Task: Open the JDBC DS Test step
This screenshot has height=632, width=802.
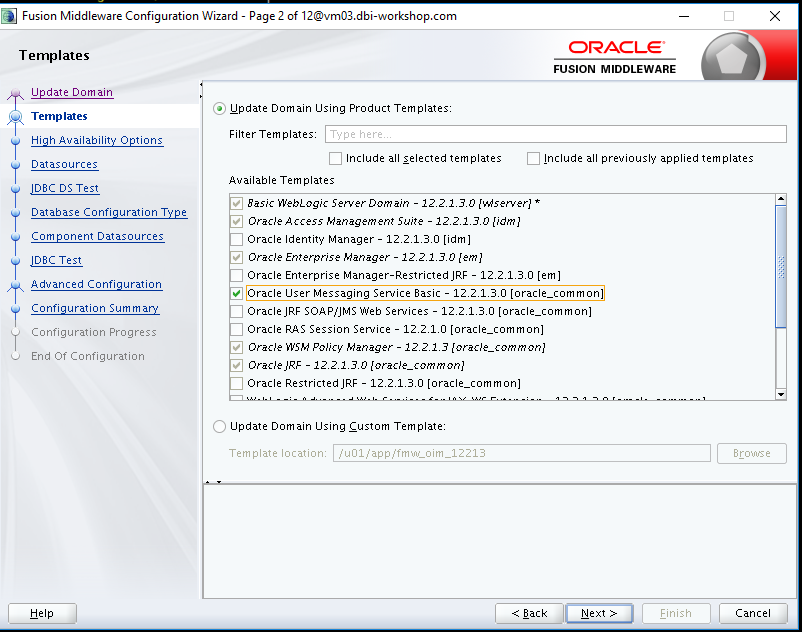Action: [65, 188]
